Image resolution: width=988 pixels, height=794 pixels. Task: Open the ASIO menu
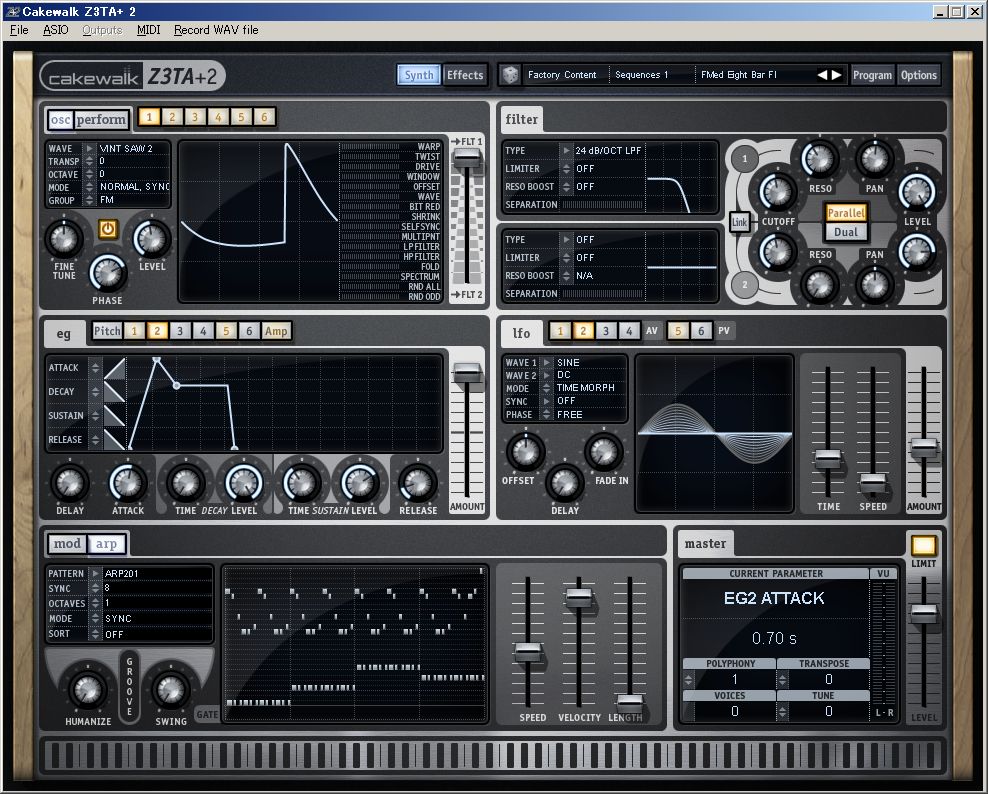click(x=55, y=30)
